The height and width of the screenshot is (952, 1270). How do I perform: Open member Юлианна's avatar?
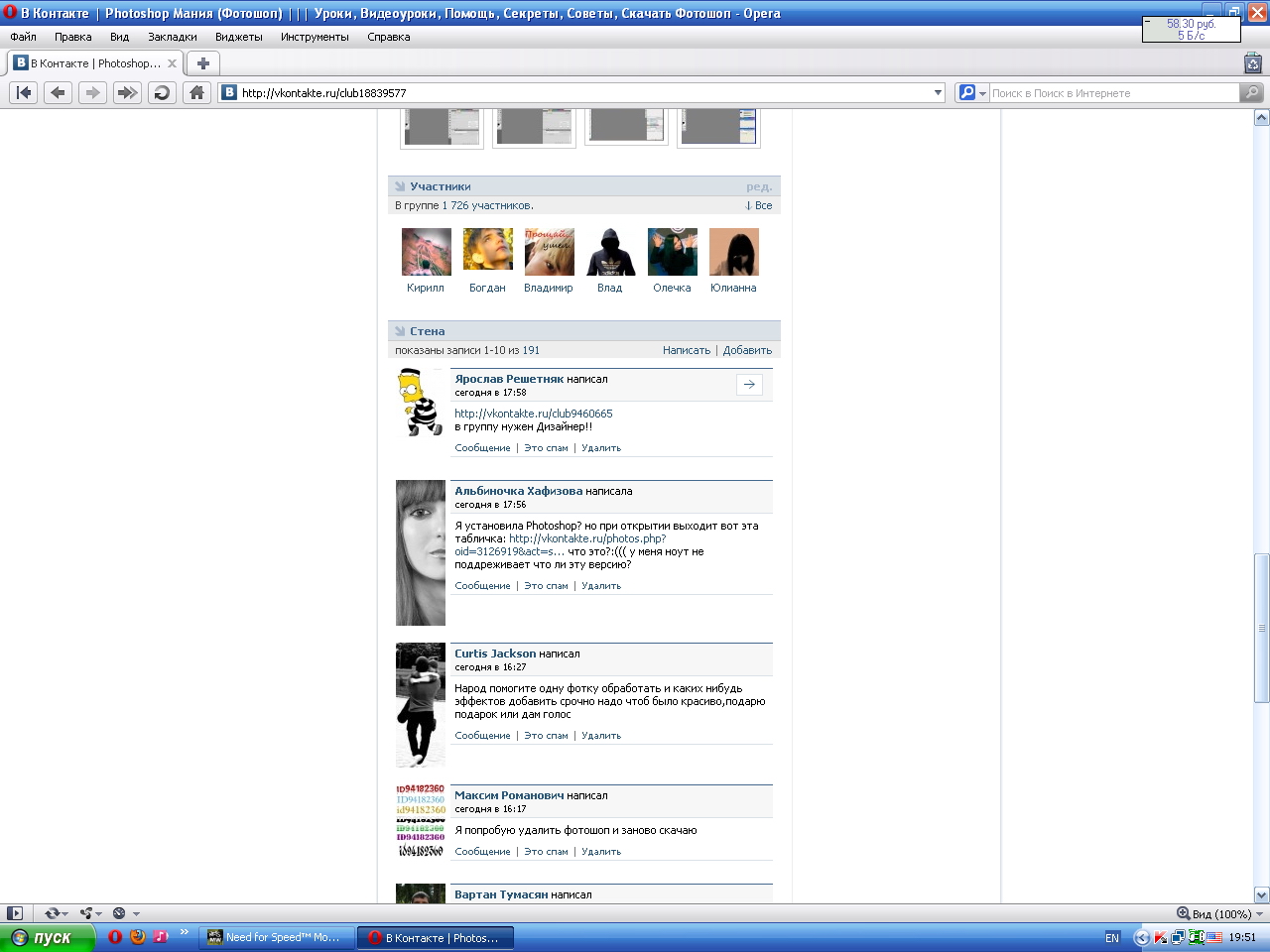point(734,252)
